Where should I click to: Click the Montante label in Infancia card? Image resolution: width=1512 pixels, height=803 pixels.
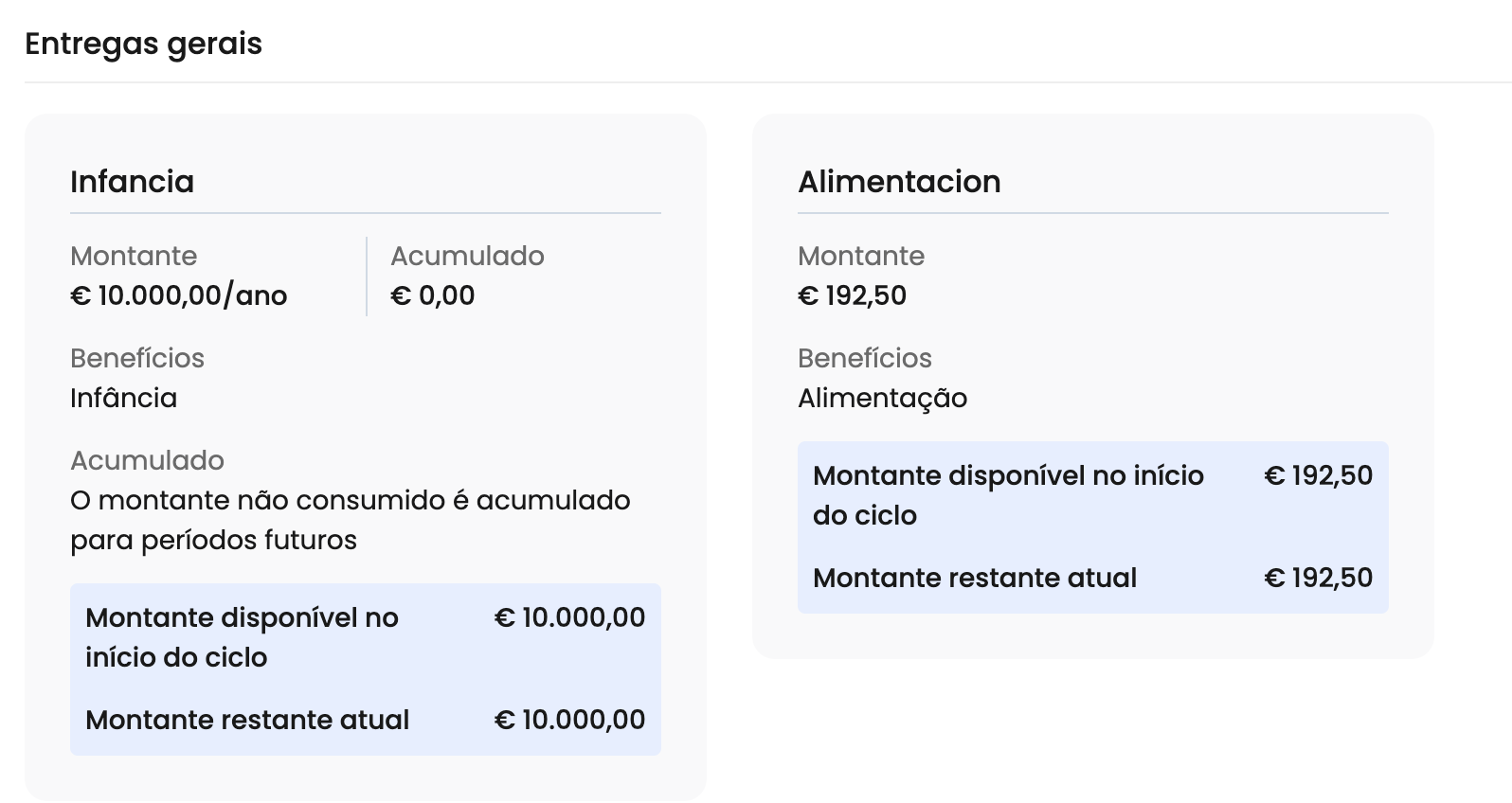coord(134,256)
